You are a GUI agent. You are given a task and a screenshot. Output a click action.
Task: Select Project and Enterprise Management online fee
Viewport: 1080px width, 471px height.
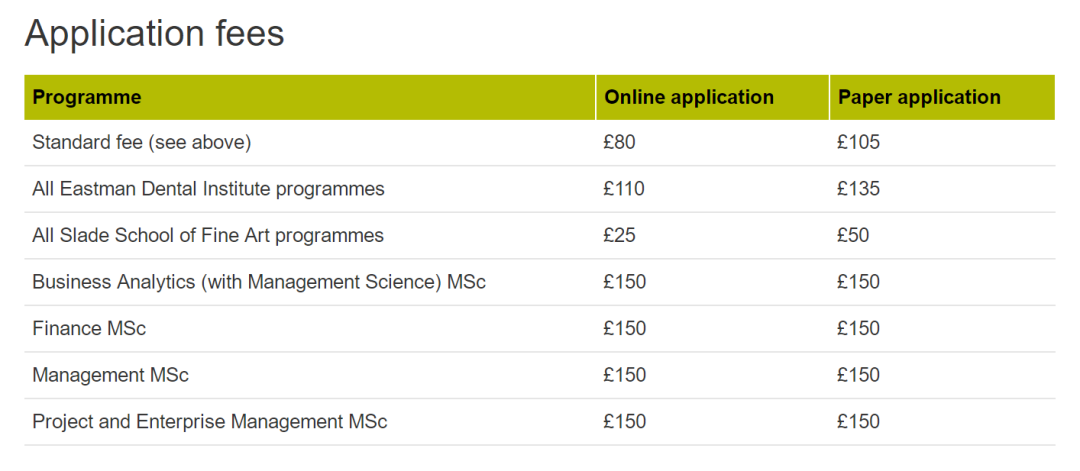click(x=624, y=421)
